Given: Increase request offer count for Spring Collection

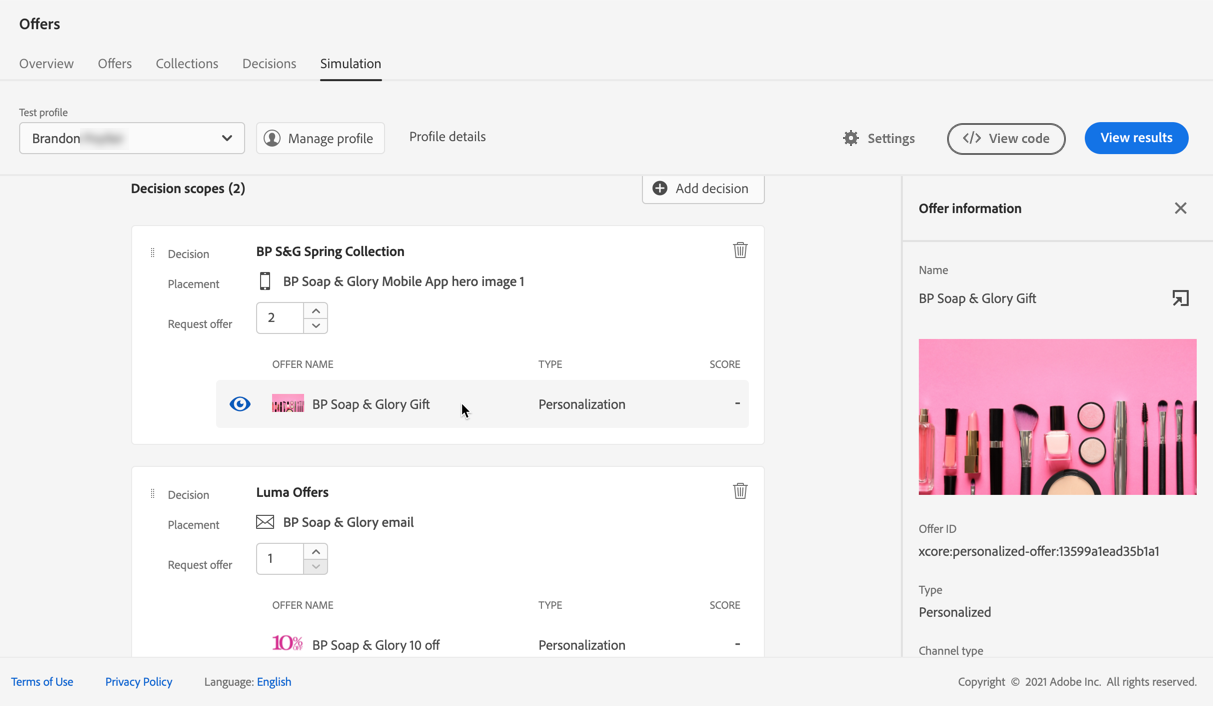Looking at the screenshot, I should click(316, 311).
